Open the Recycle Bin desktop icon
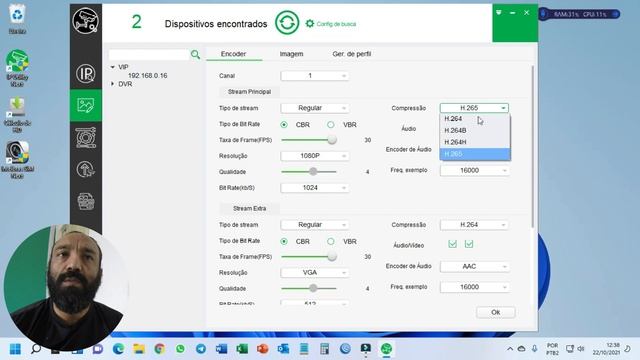 pos(17,19)
